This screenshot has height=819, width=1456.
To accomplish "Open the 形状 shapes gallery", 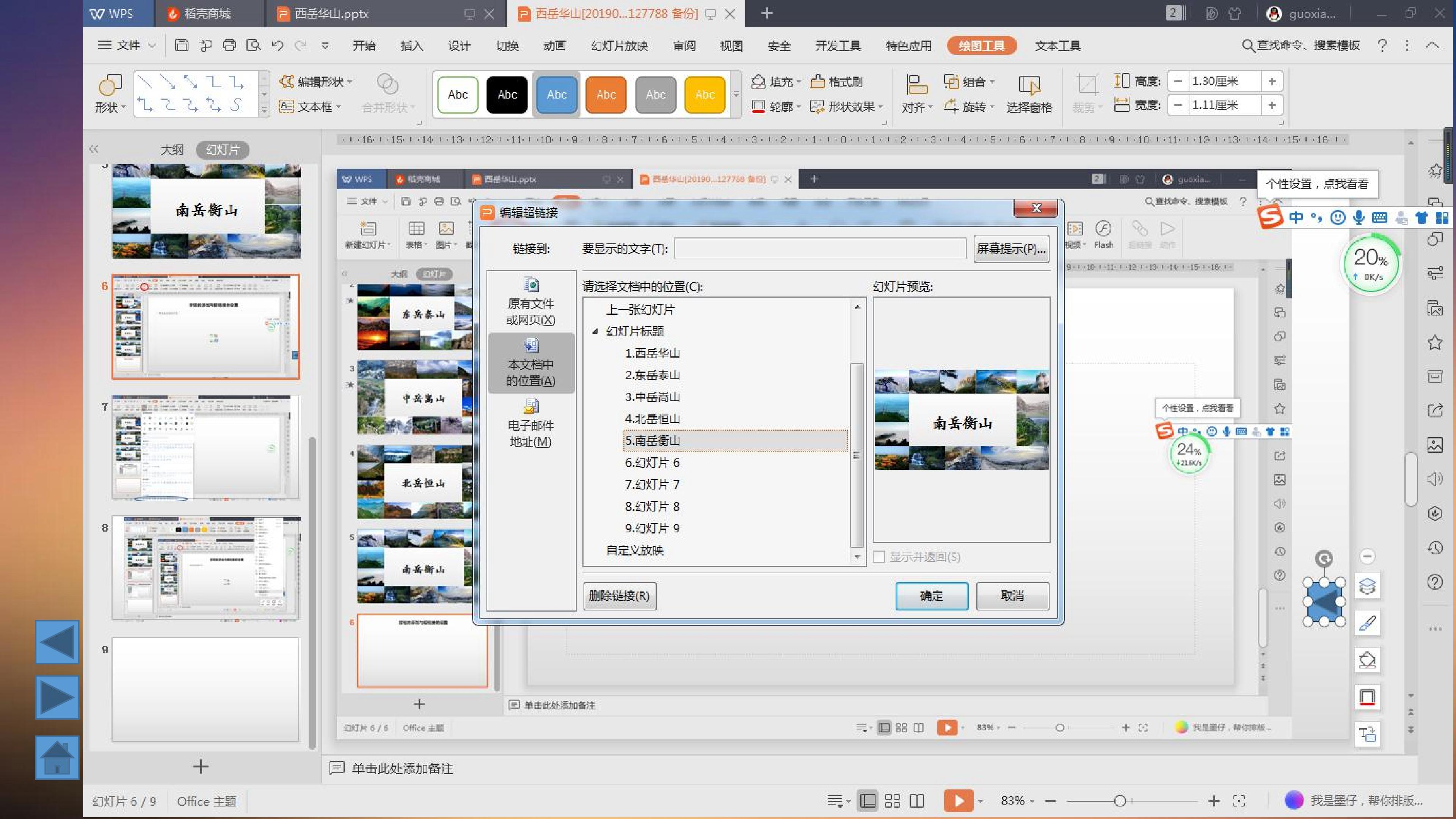I will 109,94.
